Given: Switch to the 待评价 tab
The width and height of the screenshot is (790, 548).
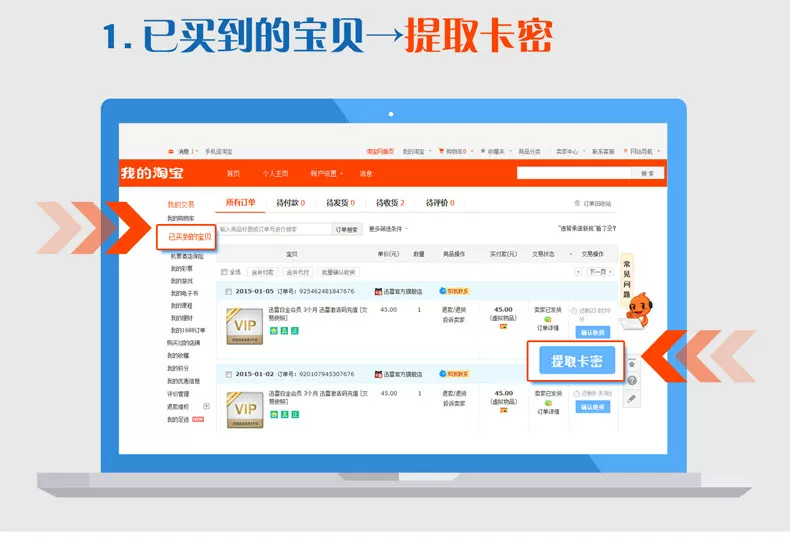Looking at the screenshot, I should point(440,203).
